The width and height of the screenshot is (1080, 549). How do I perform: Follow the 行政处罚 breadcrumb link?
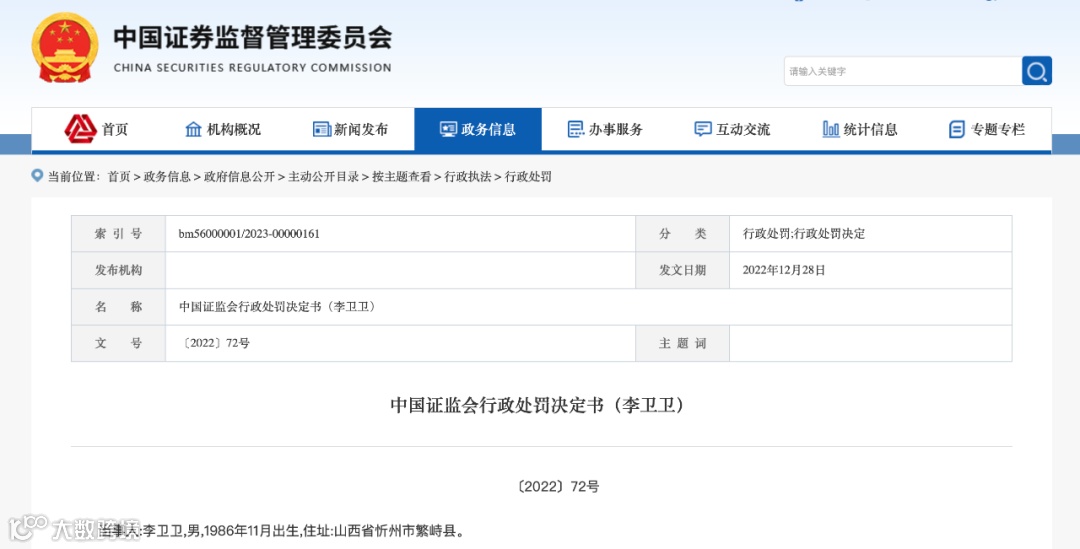coord(528,176)
